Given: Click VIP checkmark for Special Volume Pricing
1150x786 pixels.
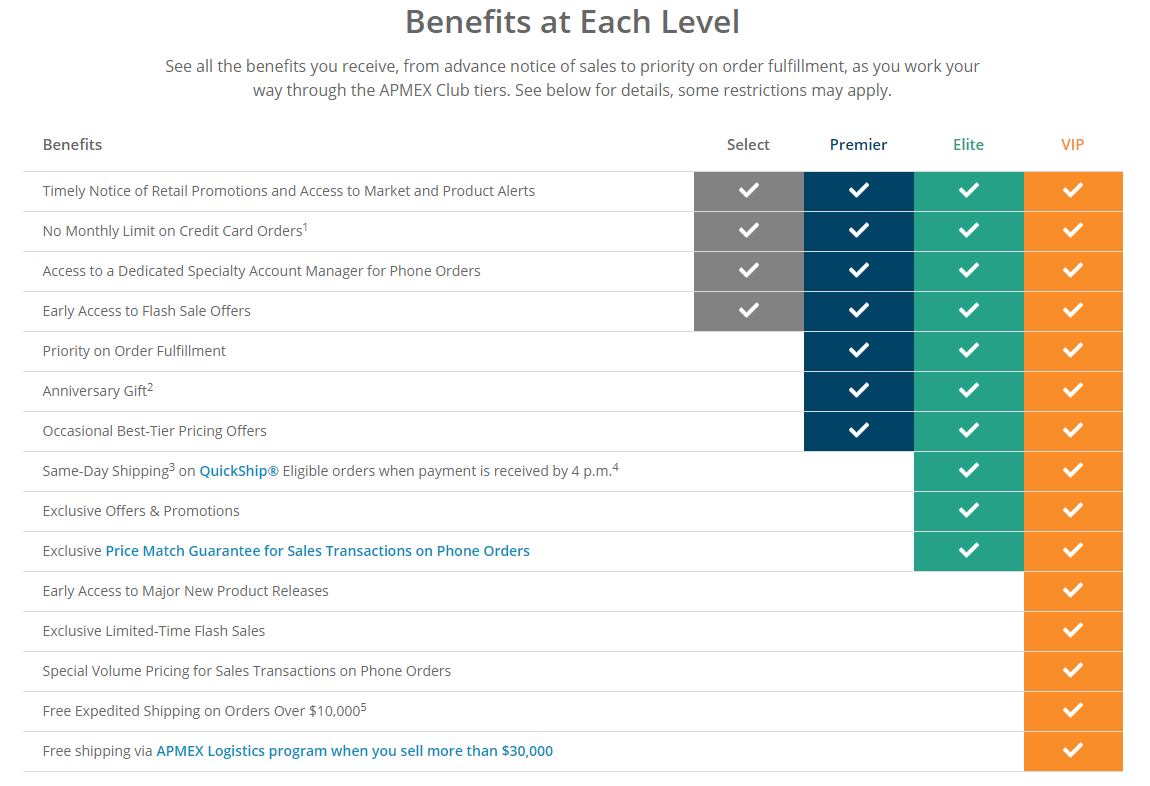Looking at the screenshot, I should pyautogui.click(x=1073, y=670).
